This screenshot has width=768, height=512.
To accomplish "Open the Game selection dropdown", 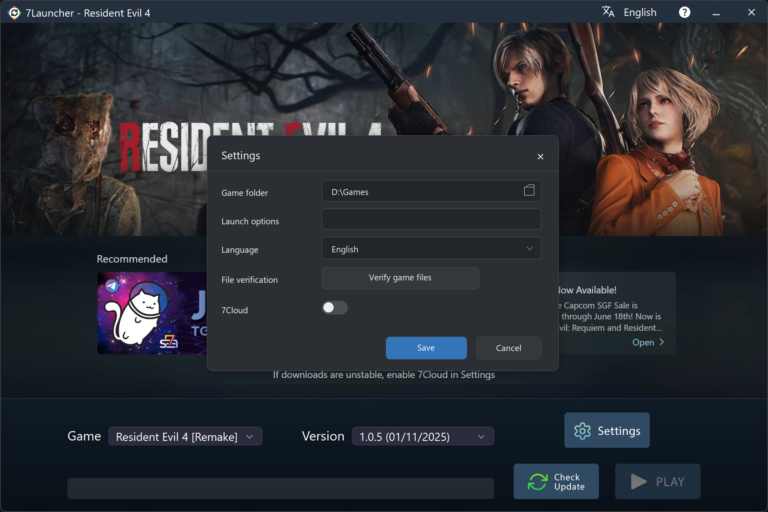I will point(185,437).
